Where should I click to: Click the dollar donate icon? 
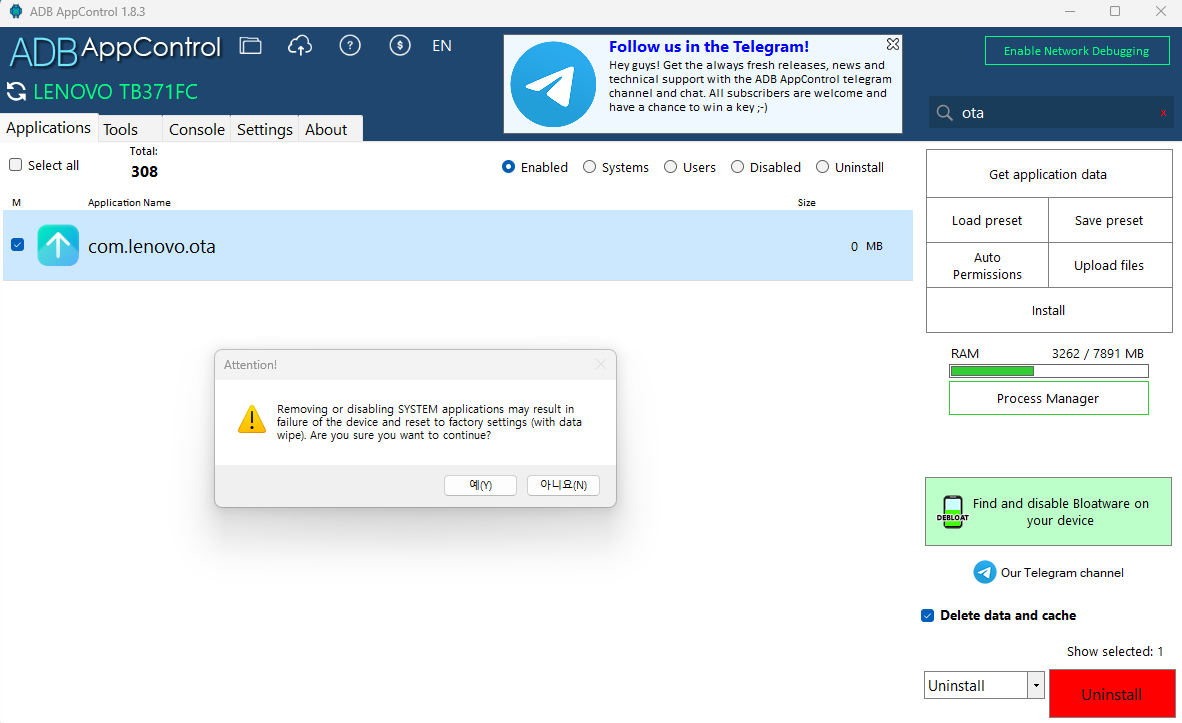pos(400,46)
